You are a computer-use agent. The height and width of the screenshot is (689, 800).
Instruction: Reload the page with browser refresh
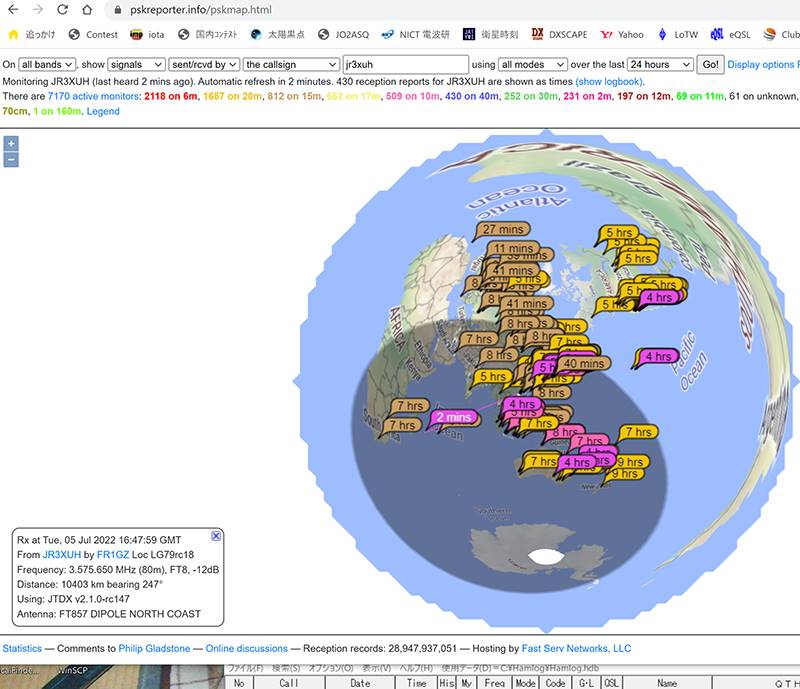62,9
